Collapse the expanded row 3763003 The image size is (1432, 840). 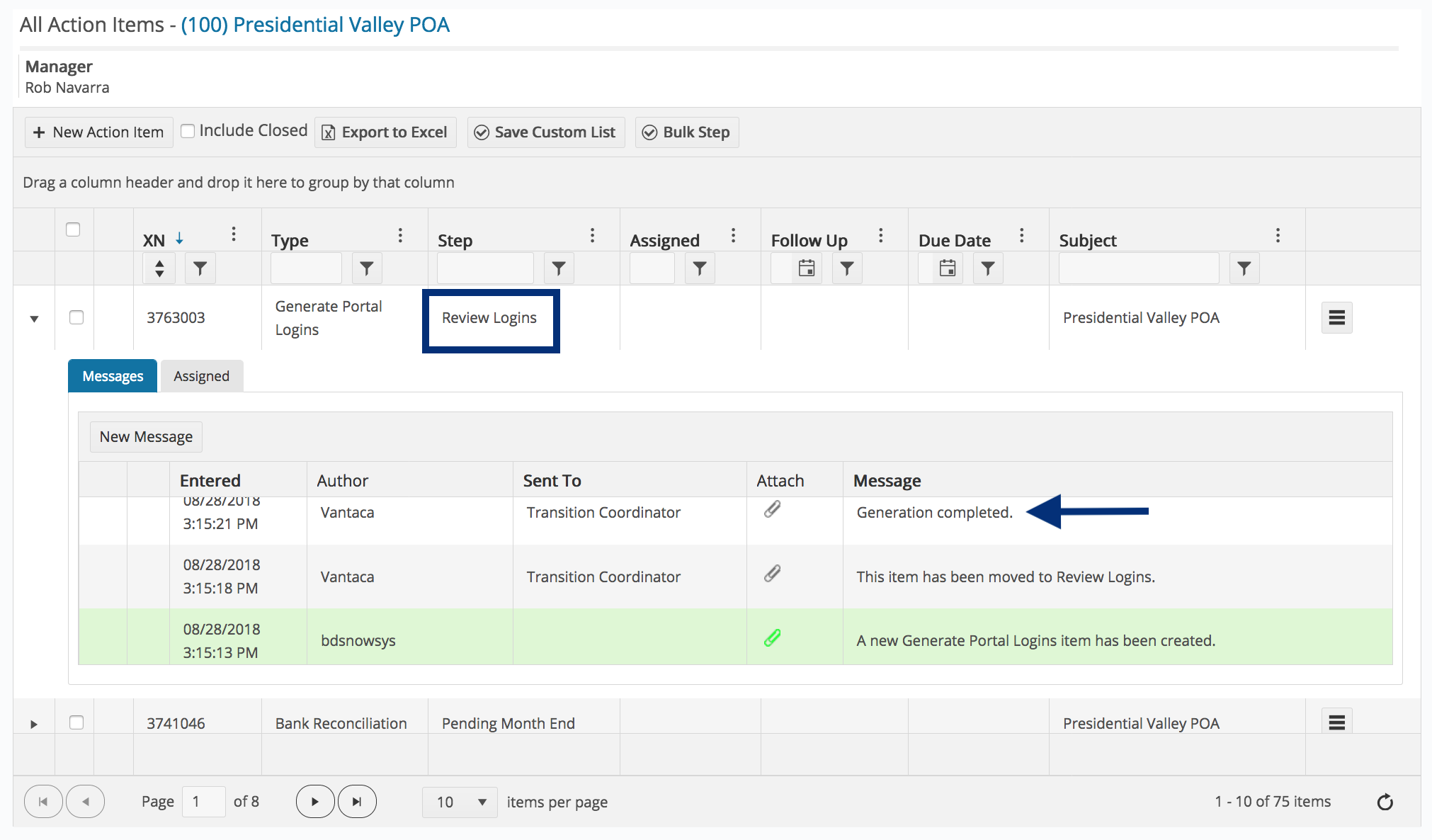[34, 319]
